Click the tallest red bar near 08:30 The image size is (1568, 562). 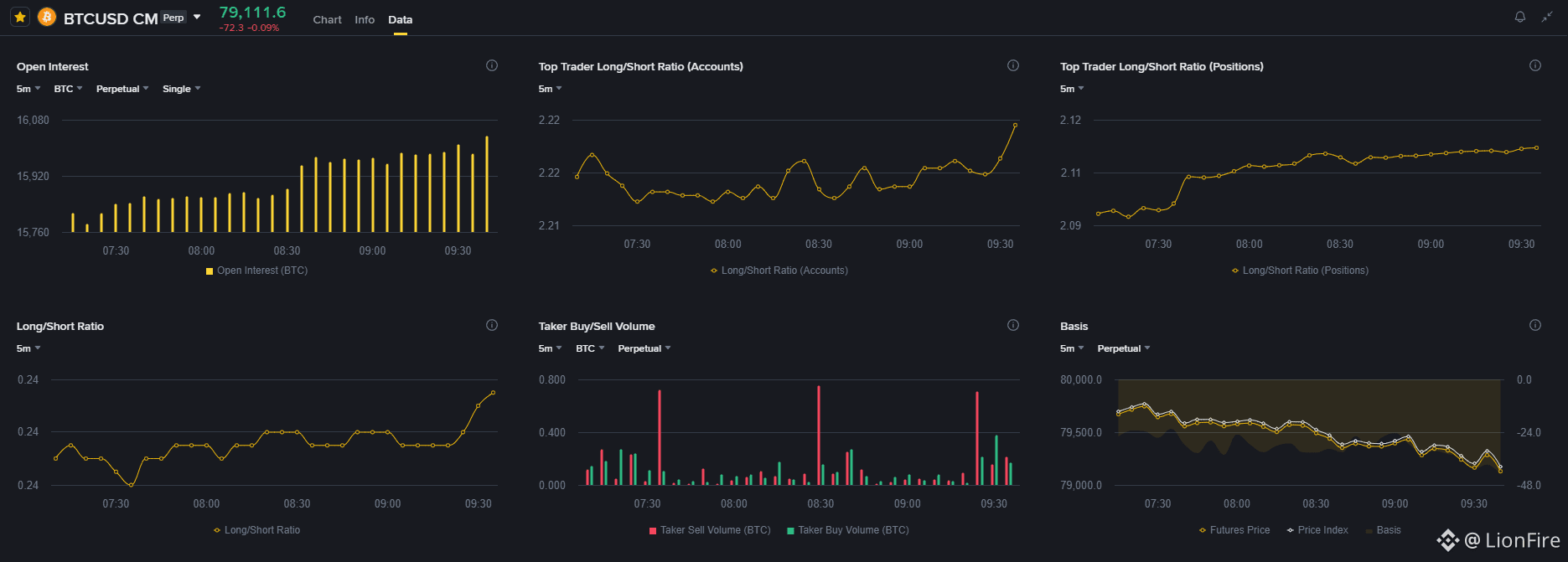click(819, 436)
